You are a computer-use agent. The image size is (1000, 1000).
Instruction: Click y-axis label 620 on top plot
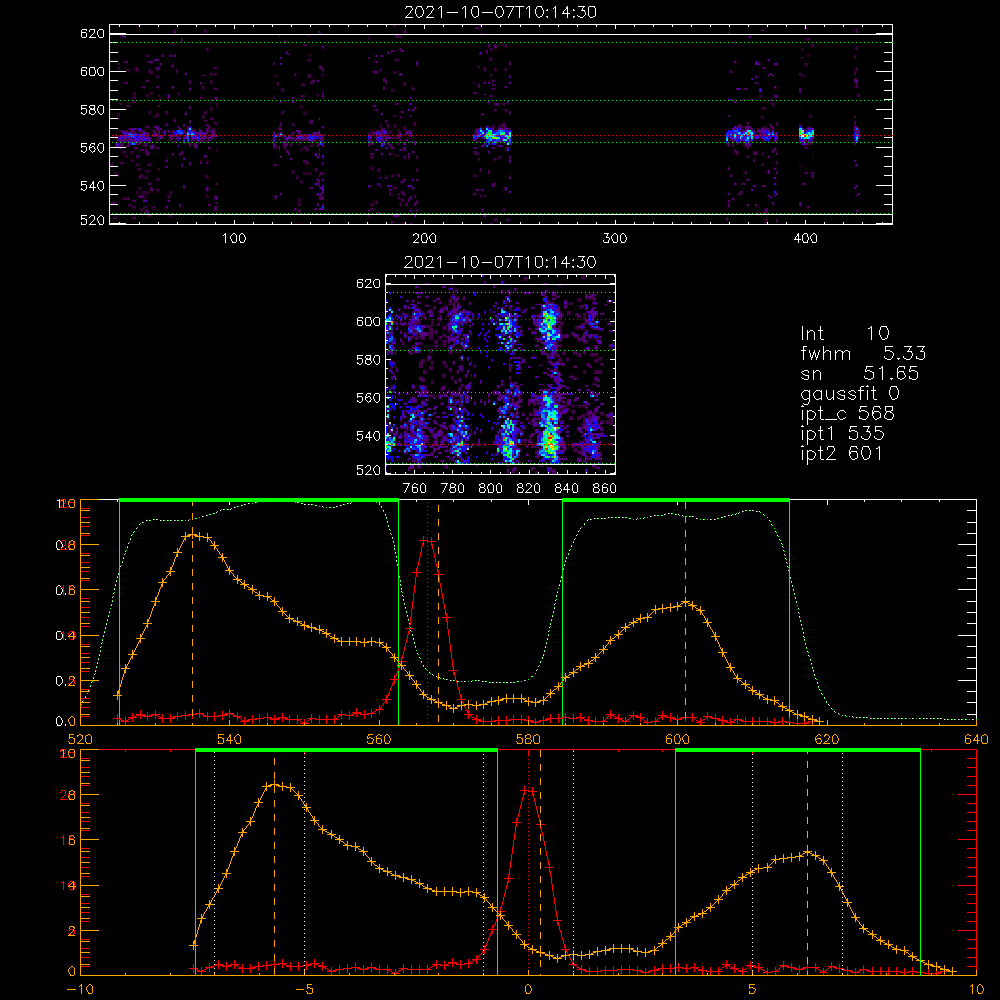coord(92,33)
